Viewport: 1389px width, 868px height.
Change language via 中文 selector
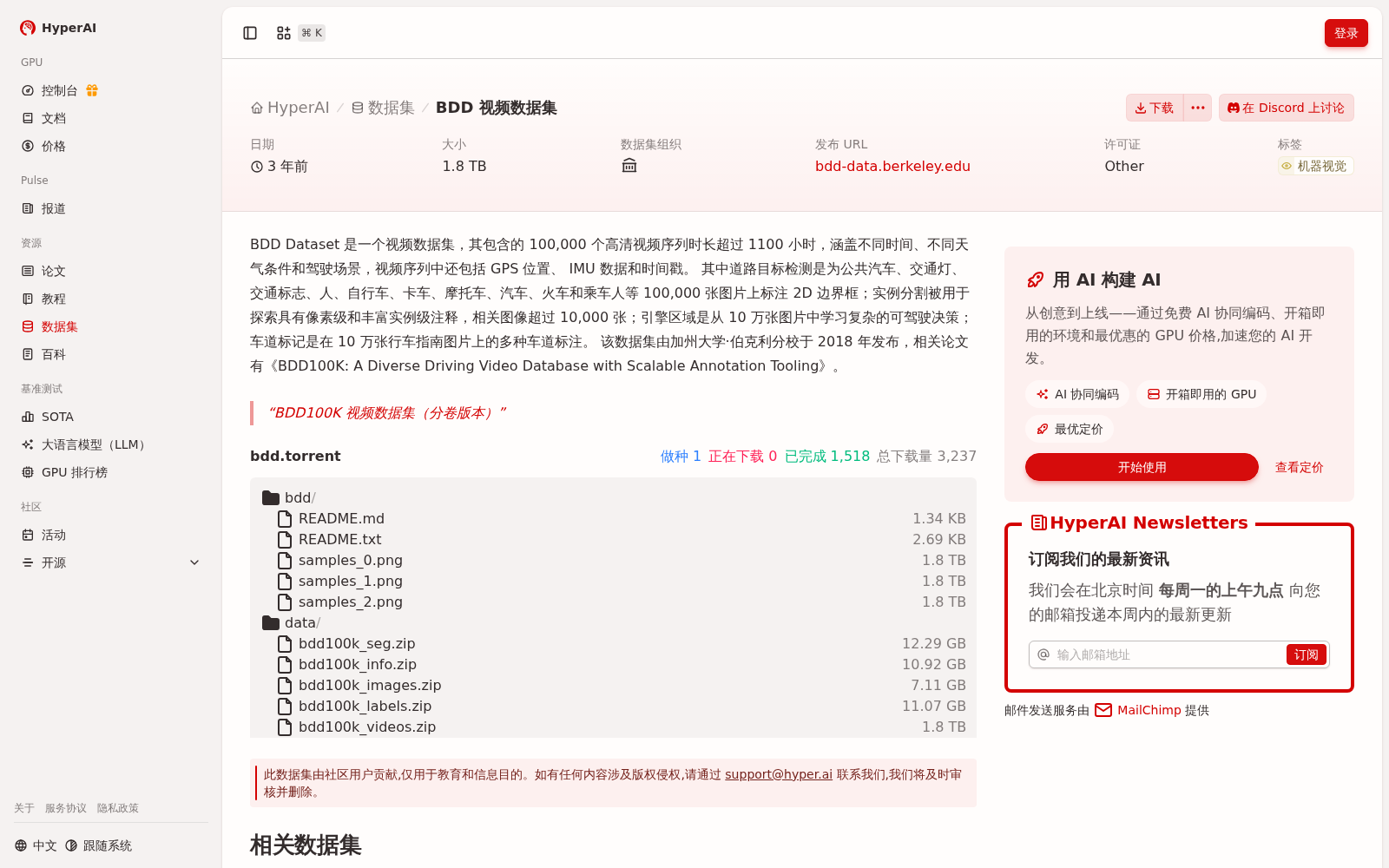(36, 845)
